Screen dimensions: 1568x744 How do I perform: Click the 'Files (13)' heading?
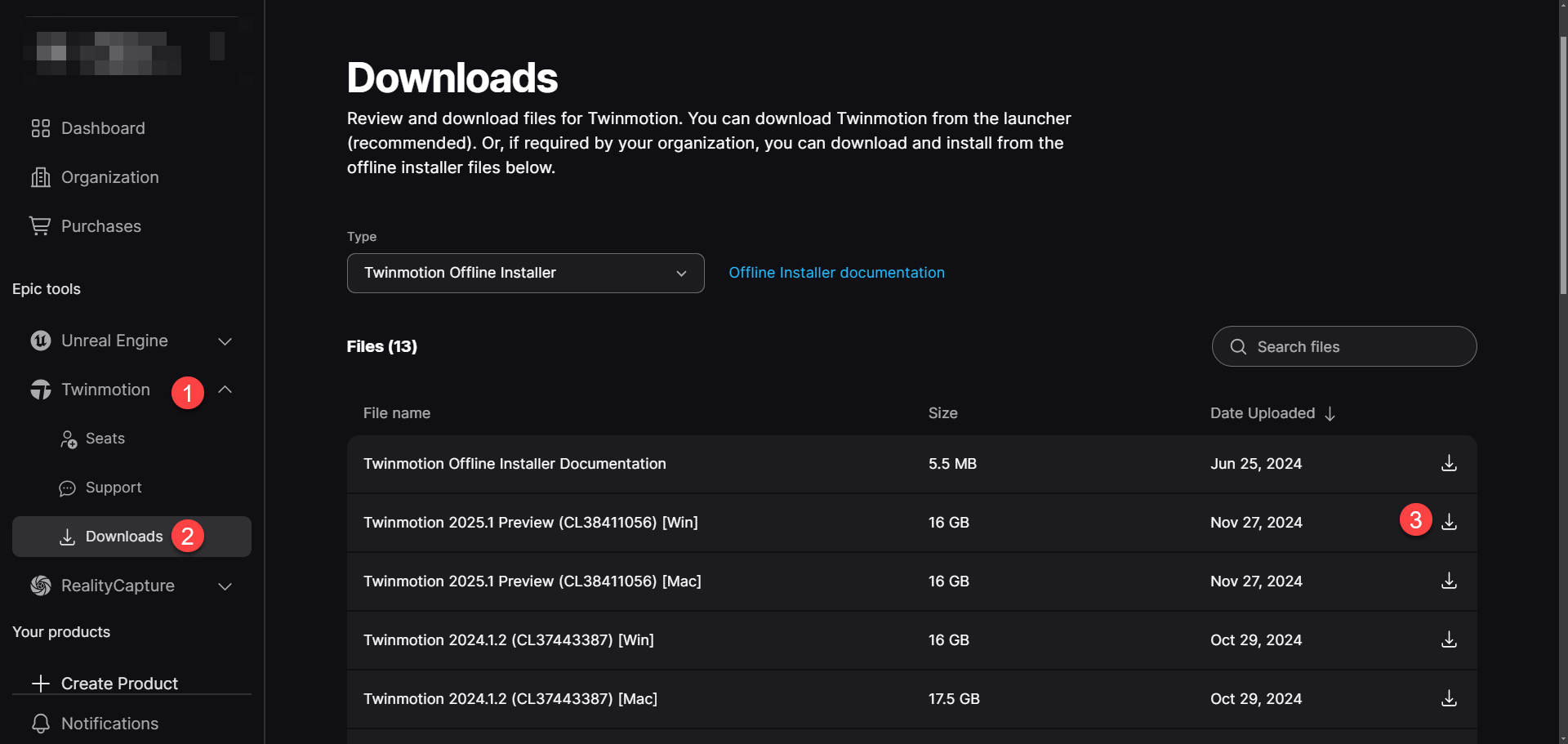tap(381, 346)
